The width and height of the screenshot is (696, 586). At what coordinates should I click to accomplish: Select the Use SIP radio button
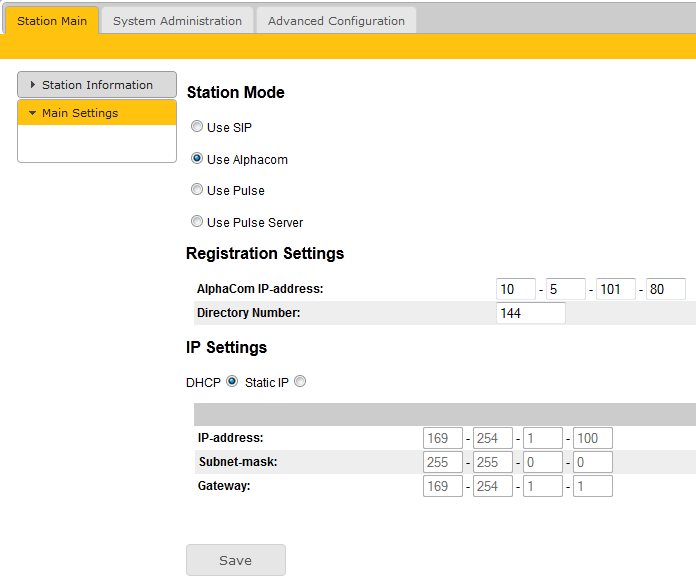point(197,128)
